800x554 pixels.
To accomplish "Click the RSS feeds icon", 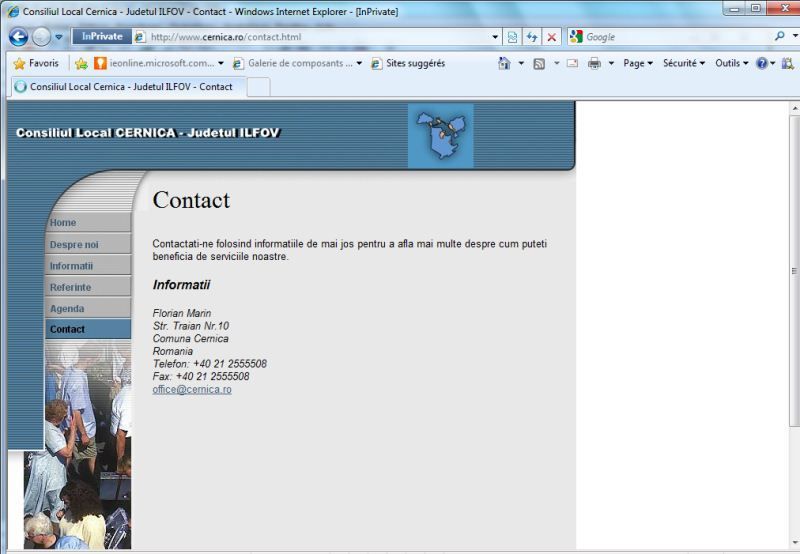I will coord(539,63).
